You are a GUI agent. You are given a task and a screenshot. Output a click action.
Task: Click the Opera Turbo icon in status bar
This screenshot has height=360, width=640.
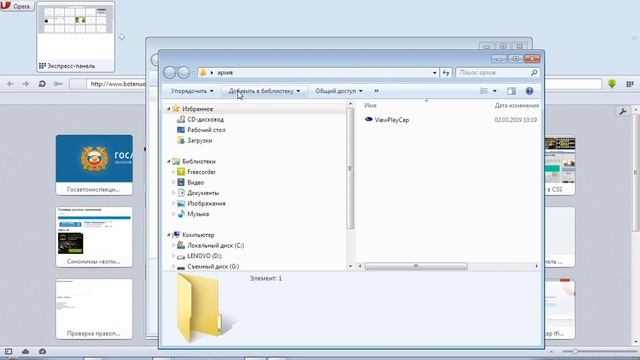pos(42,351)
